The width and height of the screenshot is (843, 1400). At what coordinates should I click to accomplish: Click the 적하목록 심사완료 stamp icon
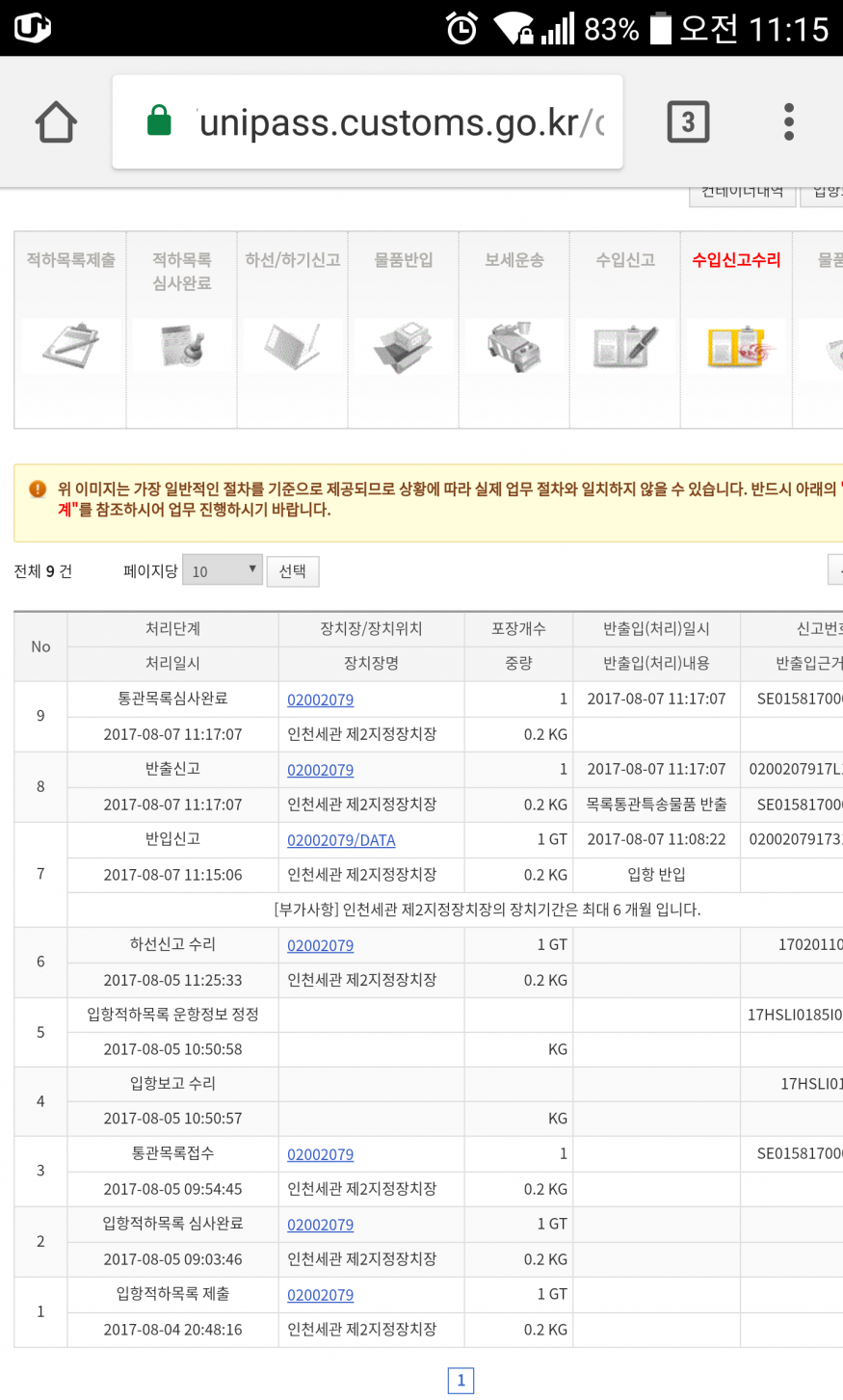[x=181, y=345]
